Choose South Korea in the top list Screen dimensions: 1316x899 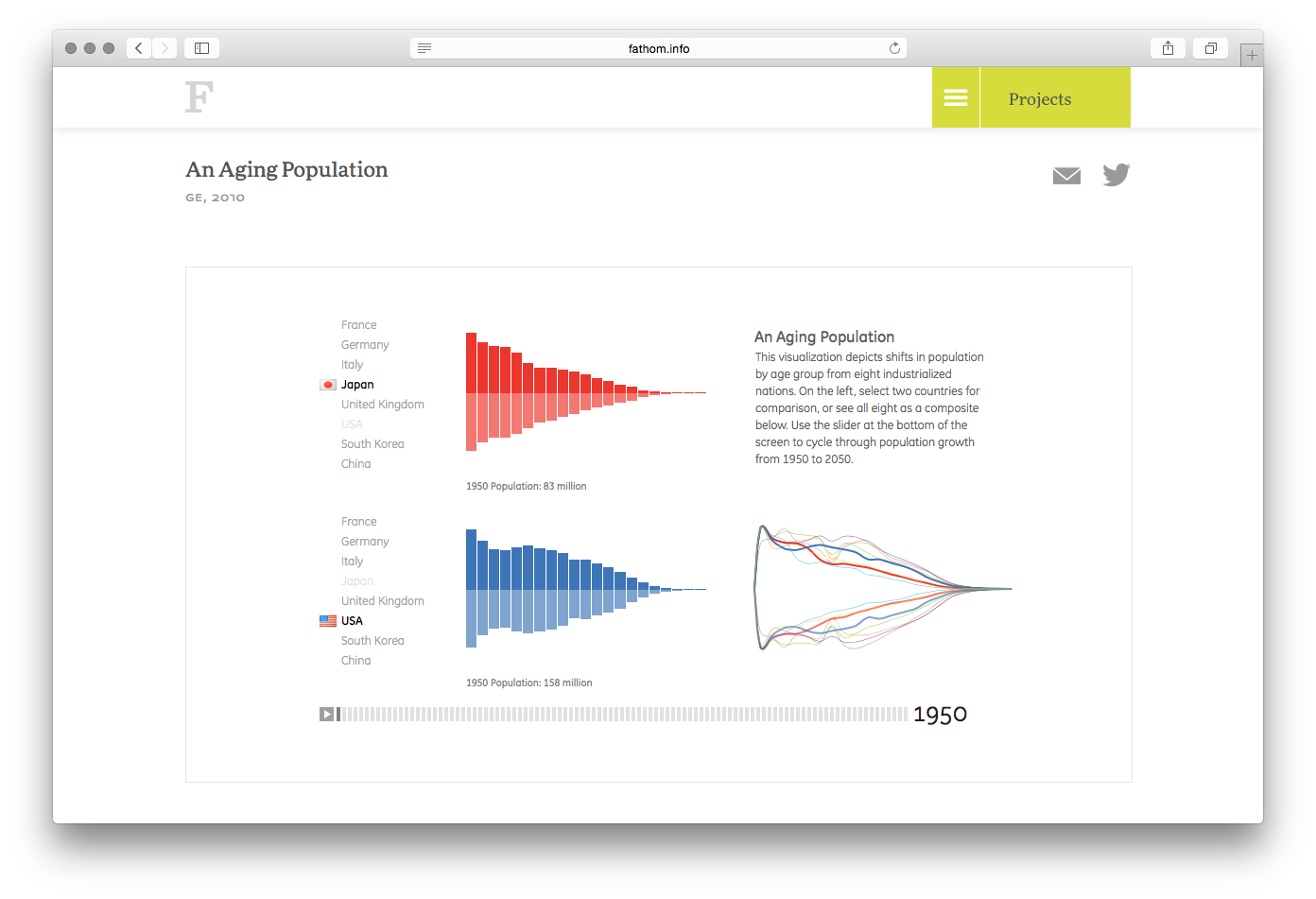pyautogui.click(x=372, y=443)
